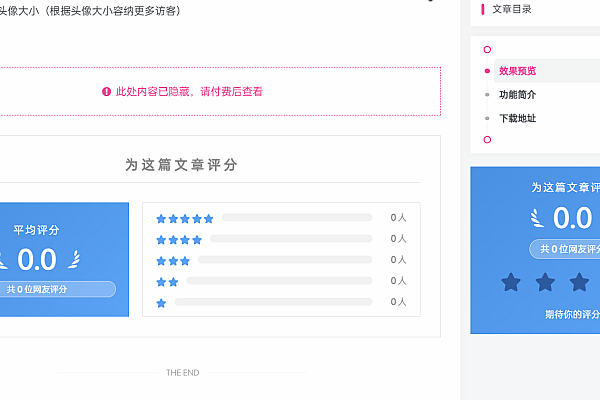Screen dimensions: 600x400
Task: Click the one-star rating row icon
Action: (161, 303)
